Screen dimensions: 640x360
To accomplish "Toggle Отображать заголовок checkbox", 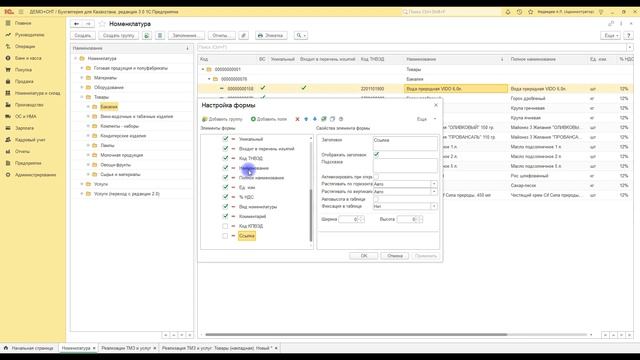I will click(376, 154).
